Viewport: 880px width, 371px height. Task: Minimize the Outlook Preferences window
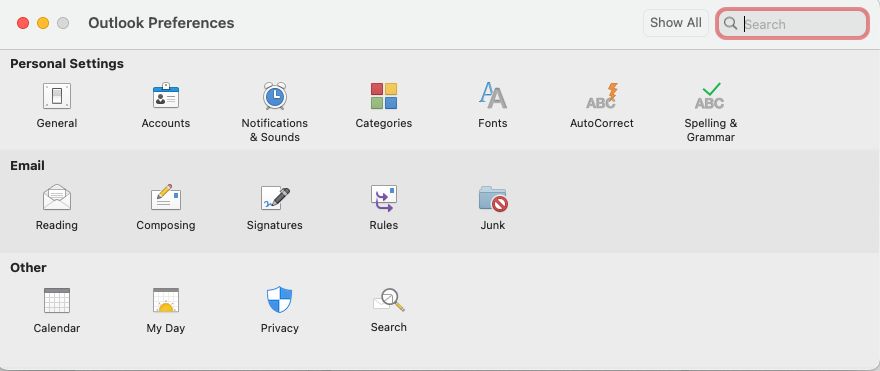pyautogui.click(x=43, y=23)
